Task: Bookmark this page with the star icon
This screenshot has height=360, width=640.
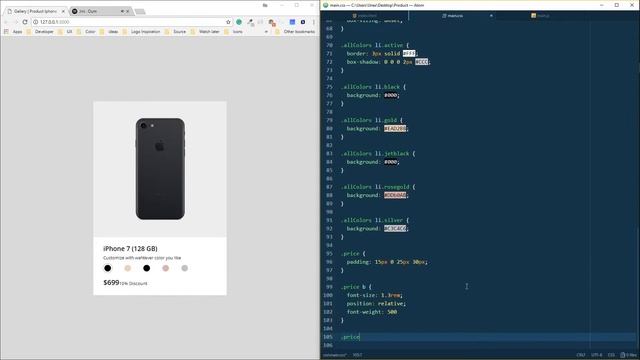Action: pos(228,22)
